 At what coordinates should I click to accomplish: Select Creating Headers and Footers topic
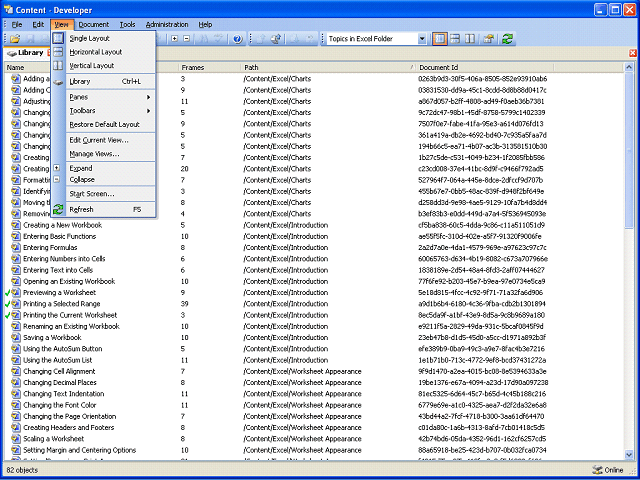coord(69,428)
